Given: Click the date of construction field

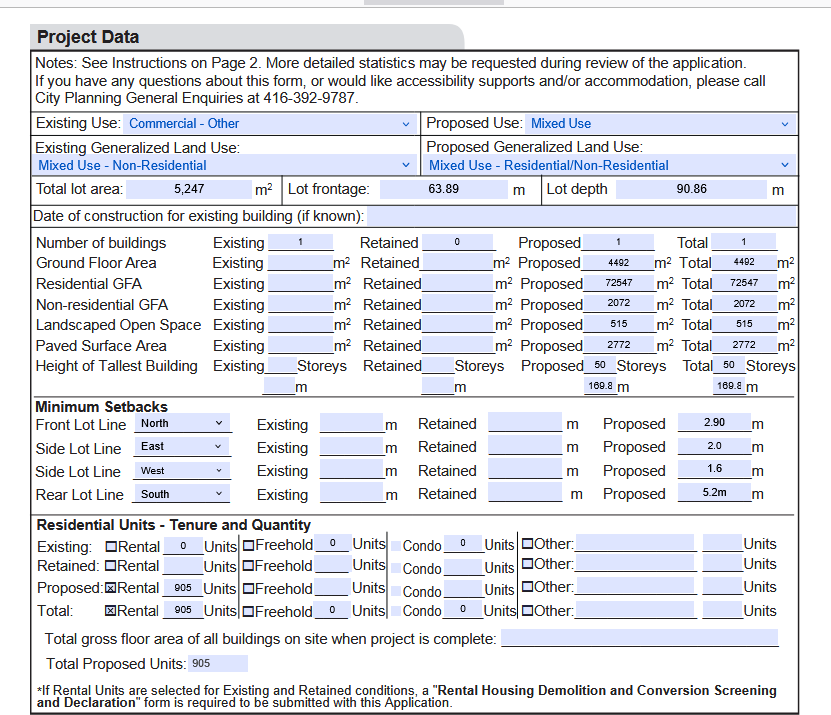Looking at the screenshot, I should [582, 217].
